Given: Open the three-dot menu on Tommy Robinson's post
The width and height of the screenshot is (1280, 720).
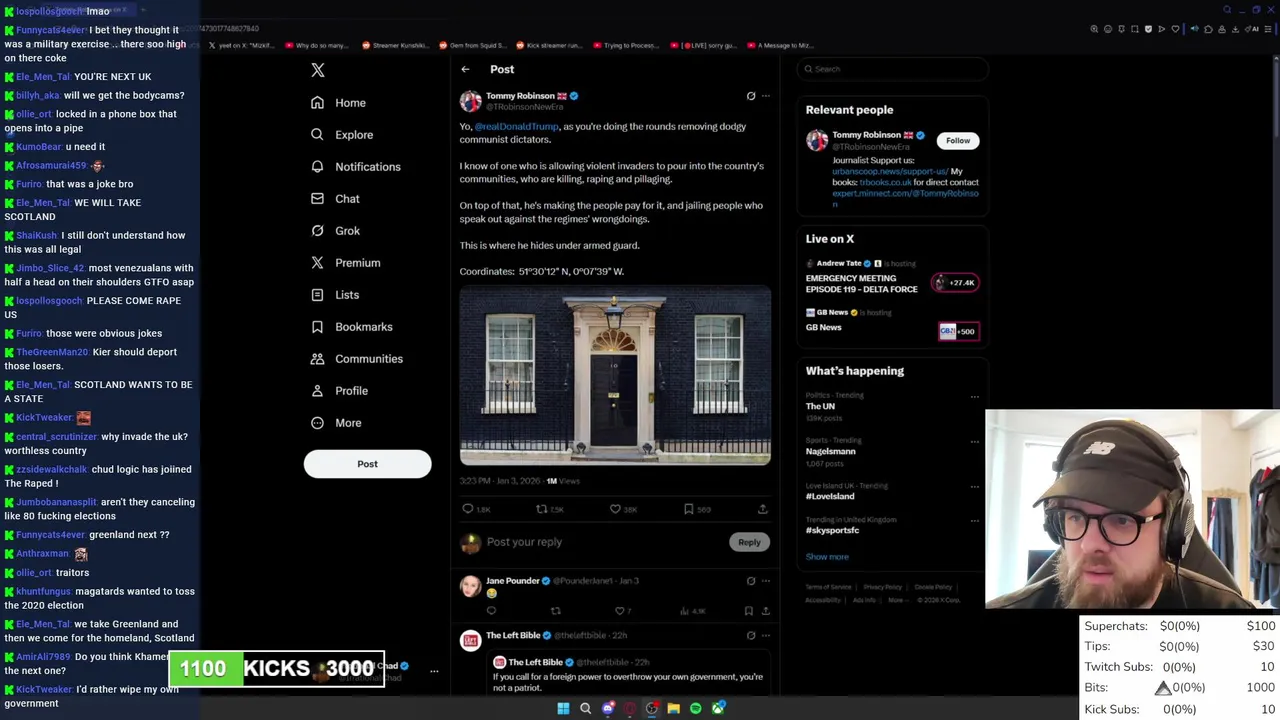Looking at the screenshot, I should click(x=766, y=96).
